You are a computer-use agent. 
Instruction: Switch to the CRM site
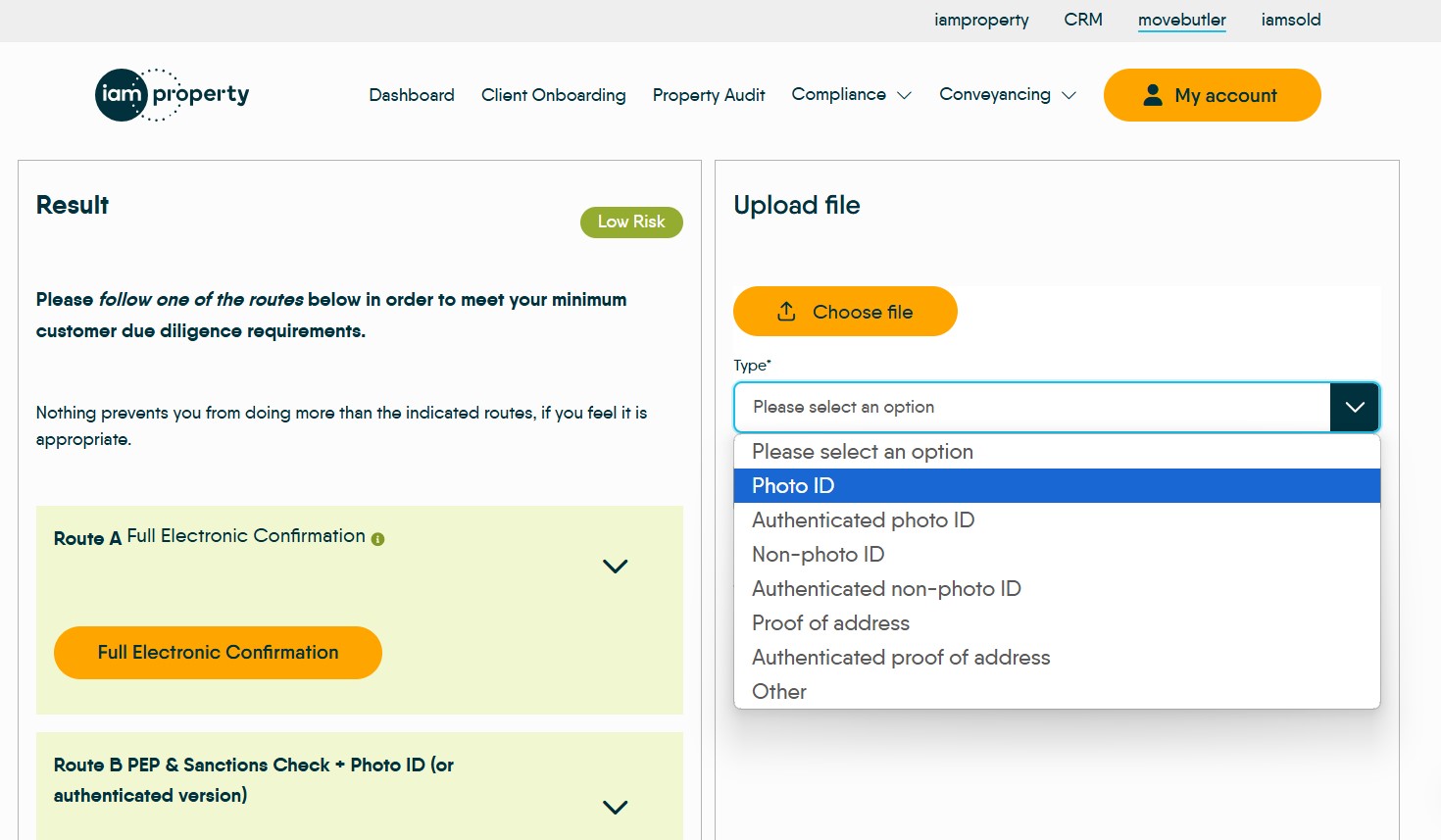click(1083, 20)
